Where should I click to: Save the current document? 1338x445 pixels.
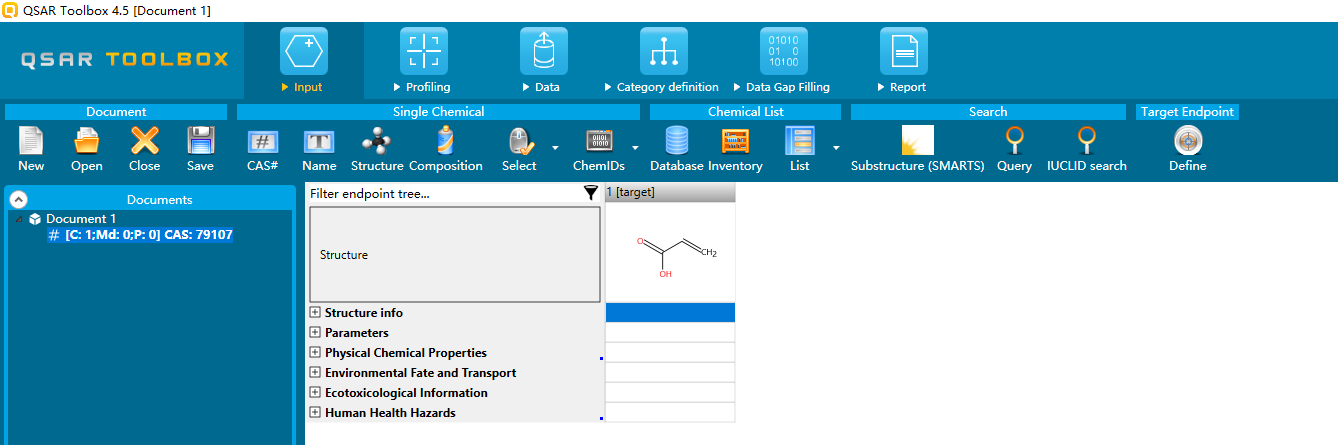click(200, 142)
